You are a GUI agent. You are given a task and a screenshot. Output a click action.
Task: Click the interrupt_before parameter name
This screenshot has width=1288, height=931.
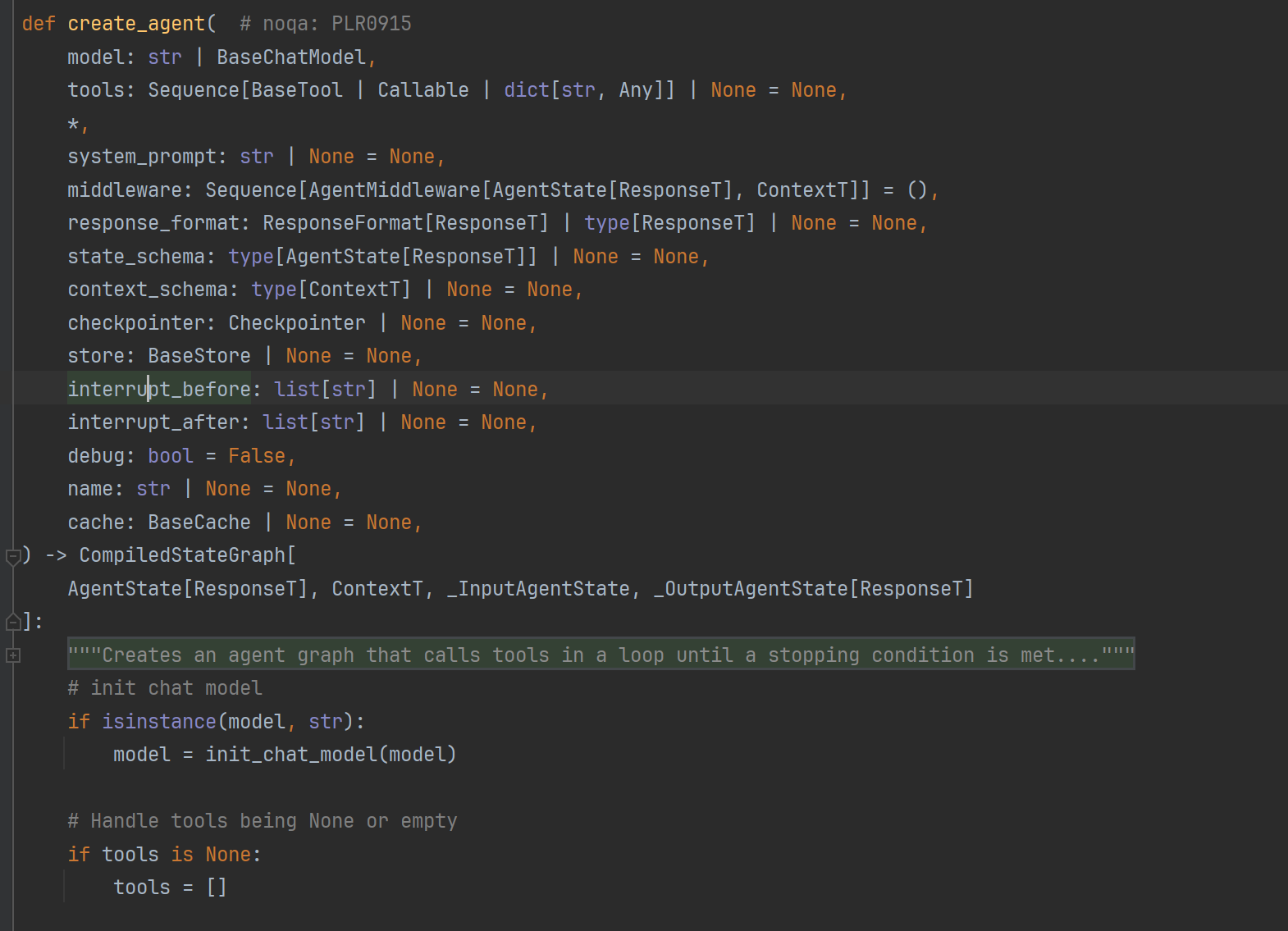click(159, 390)
